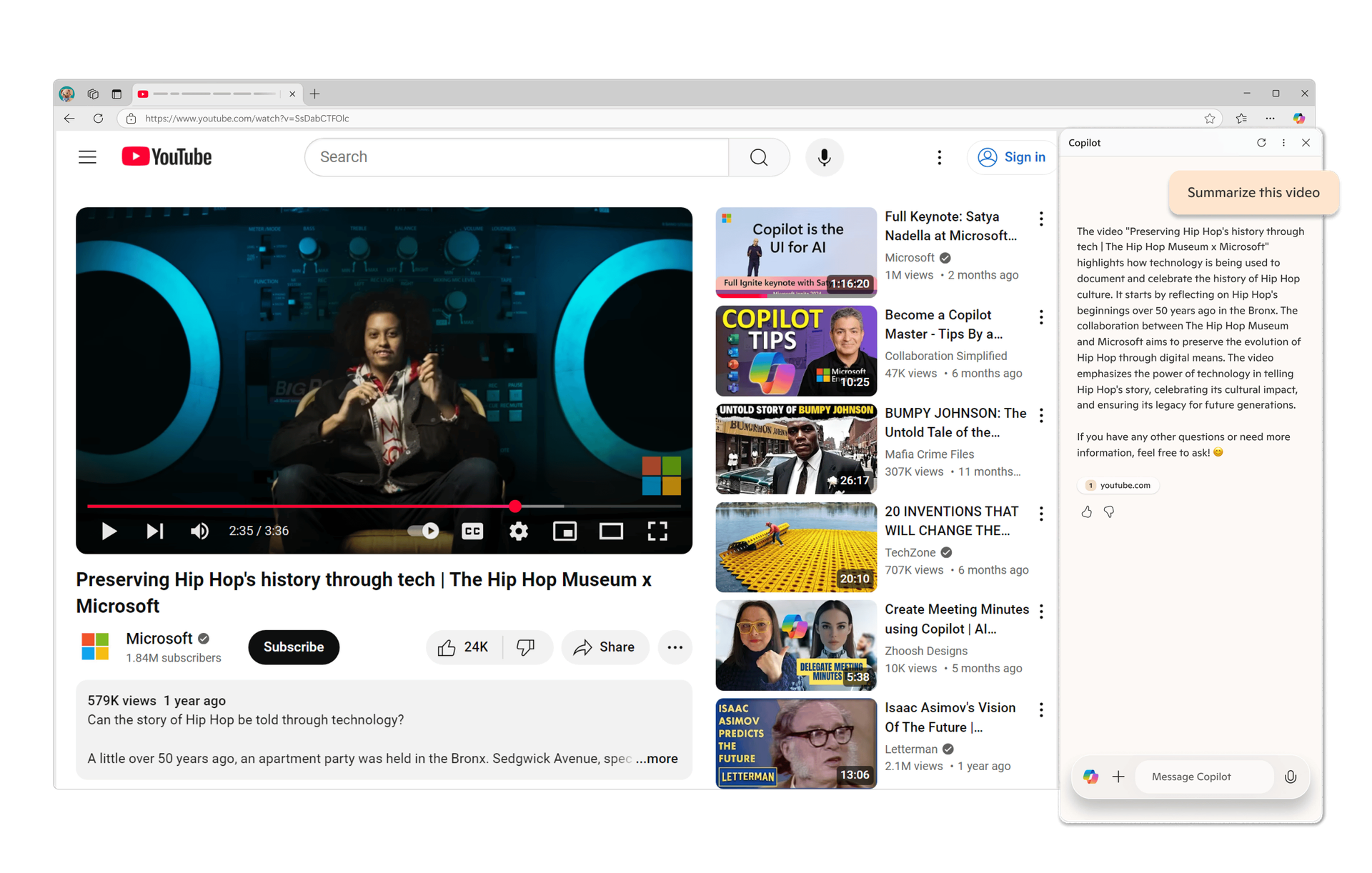The image size is (1372, 873).
Task: Toggle closed captions
Action: 472,531
